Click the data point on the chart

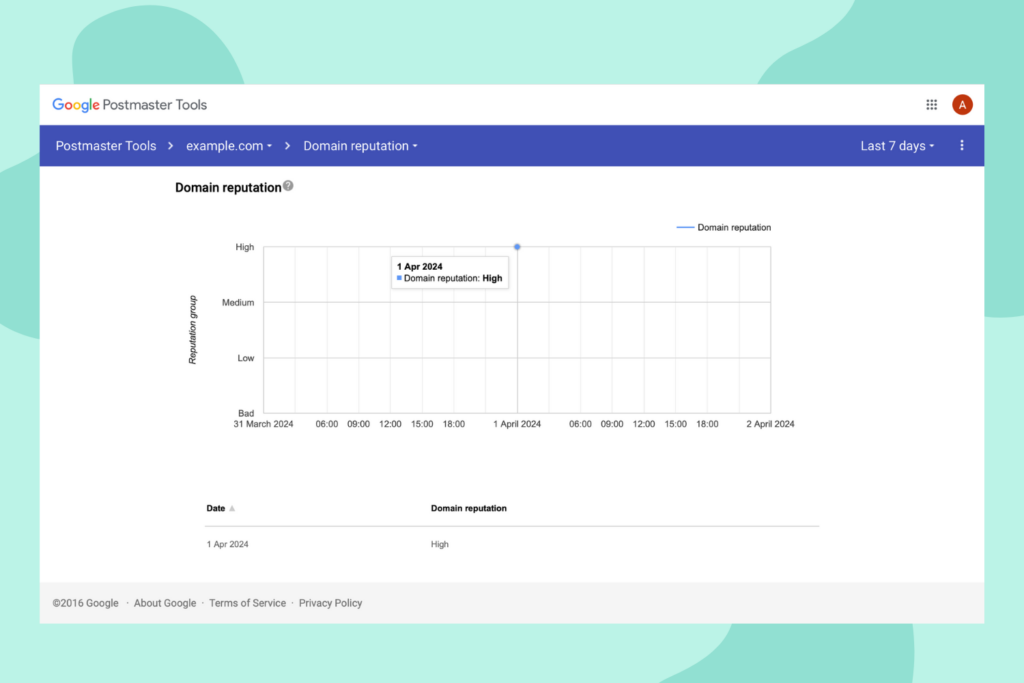pyautogui.click(x=517, y=247)
